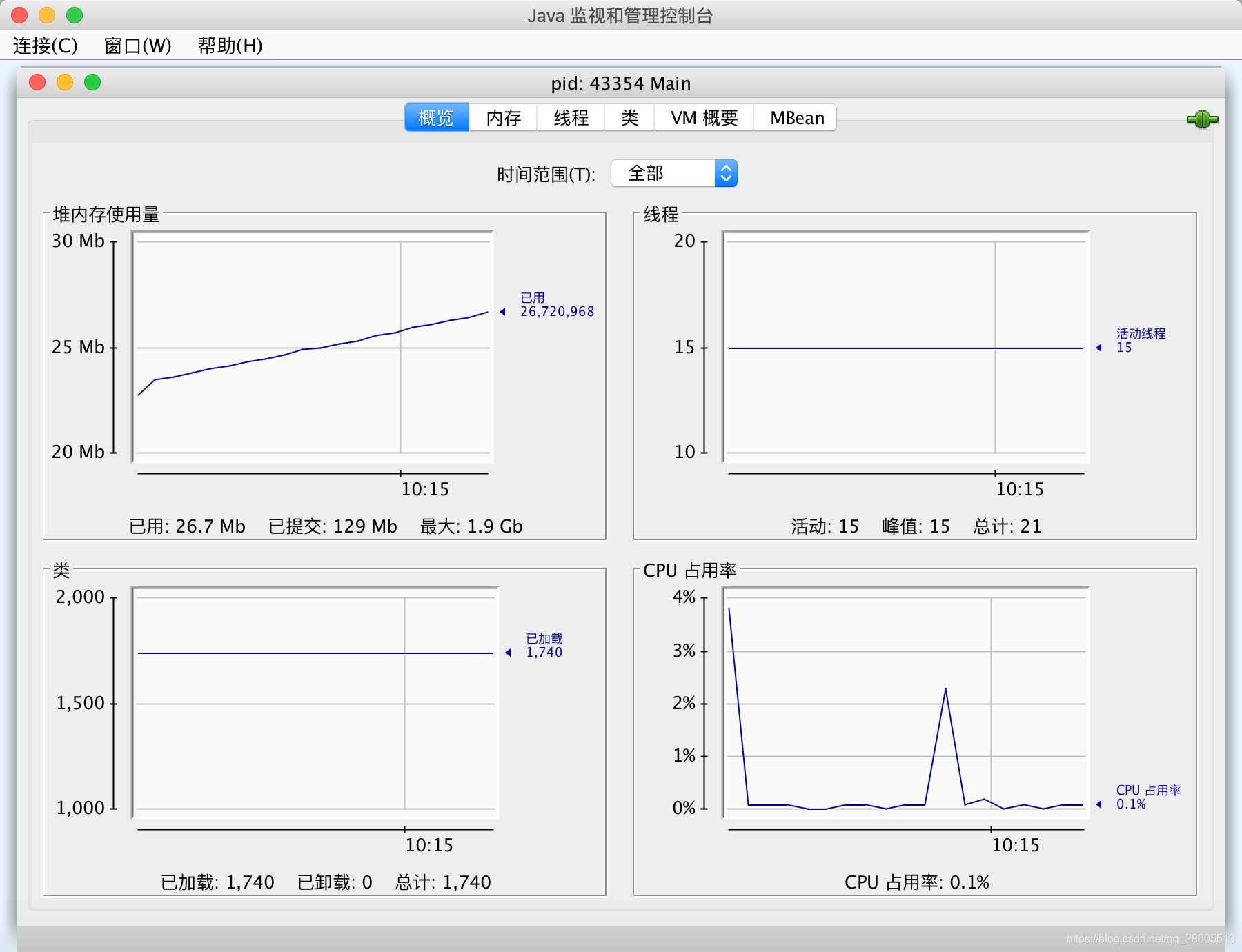The image size is (1242, 952).
Task: Click the 已用 26,720,968 legend label
Action: 557,304
